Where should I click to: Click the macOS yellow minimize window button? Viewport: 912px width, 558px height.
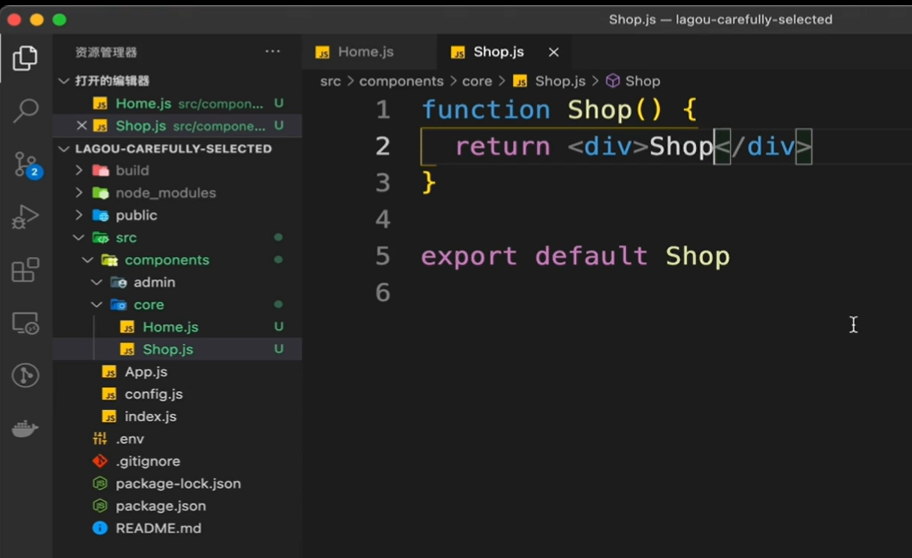(x=37, y=20)
